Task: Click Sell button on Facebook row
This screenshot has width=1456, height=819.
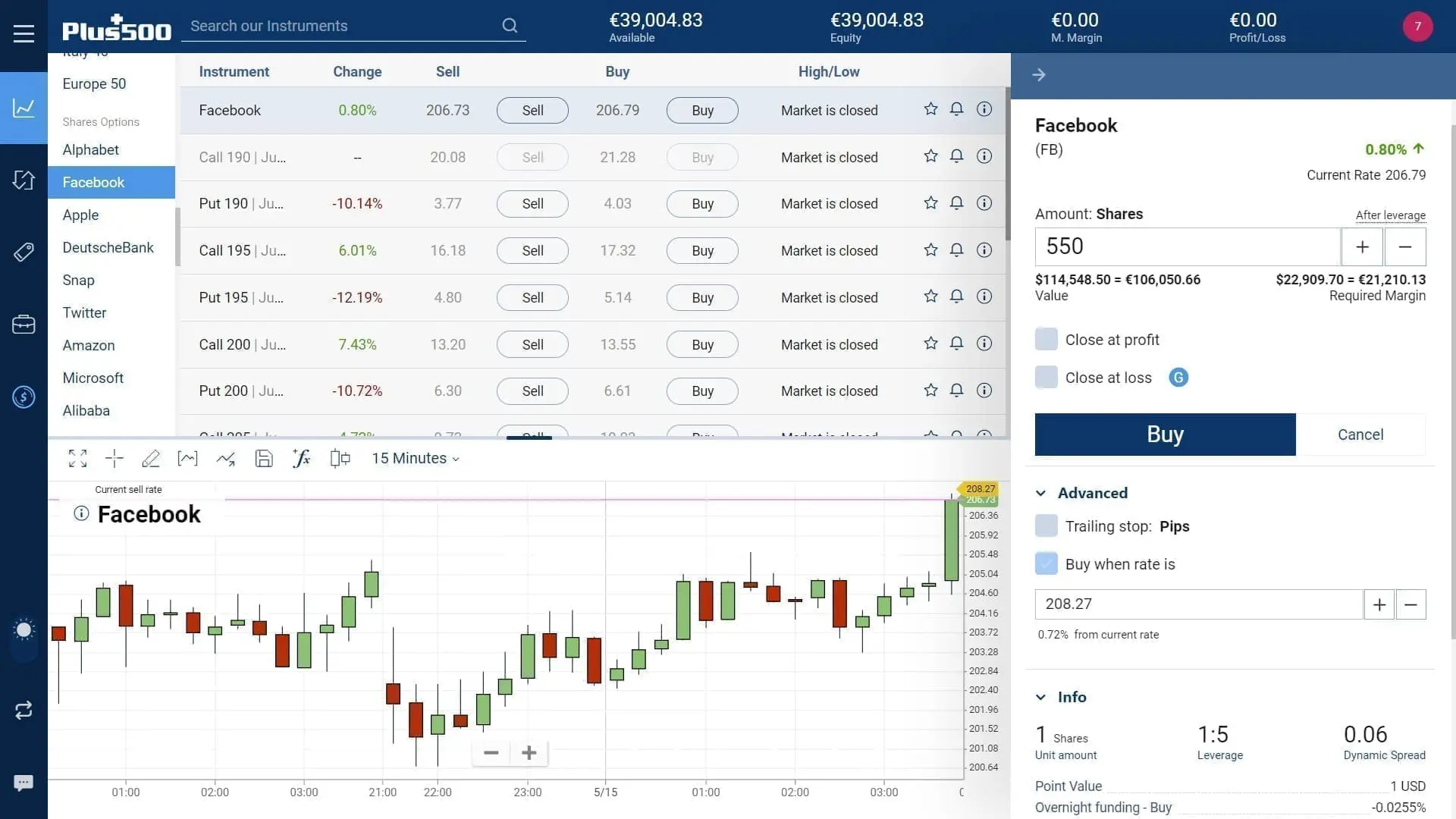Action: (532, 110)
